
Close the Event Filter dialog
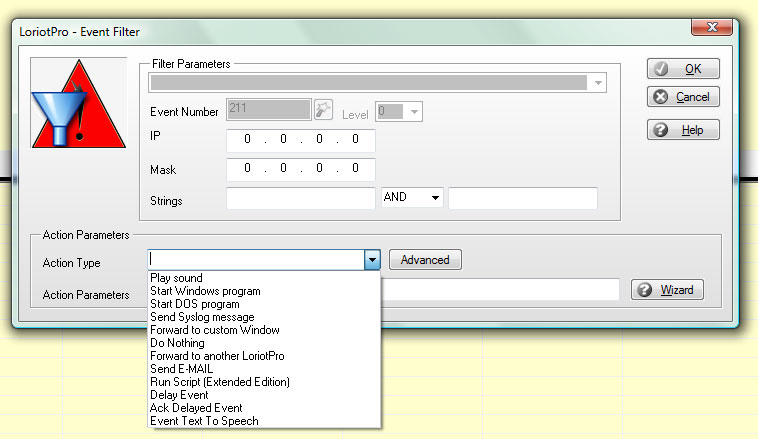click(x=712, y=27)
